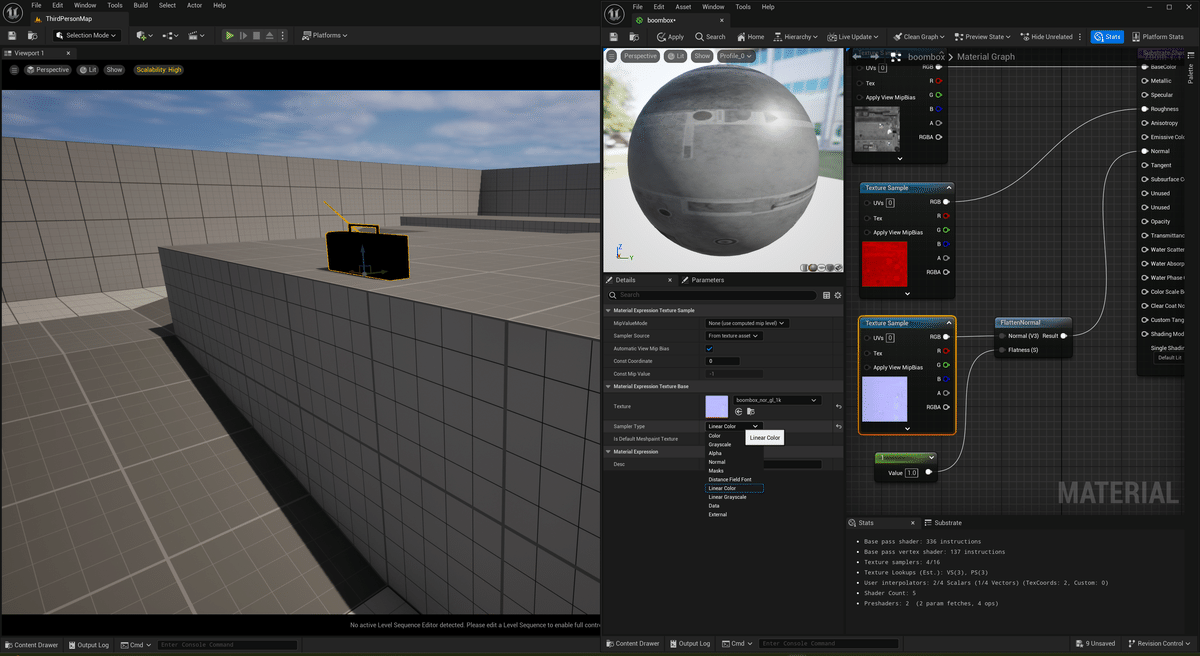The image size is (1200, 656).
Task: Open the Cinematics clapperboard menu
Action: pyautogui.click(x=196, y=36)
